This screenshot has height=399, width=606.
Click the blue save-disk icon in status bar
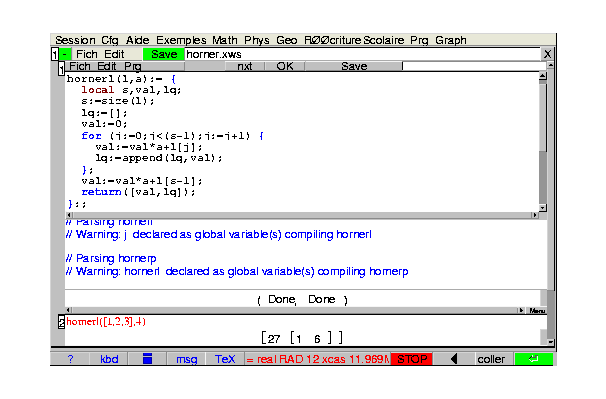coord(147,359)
